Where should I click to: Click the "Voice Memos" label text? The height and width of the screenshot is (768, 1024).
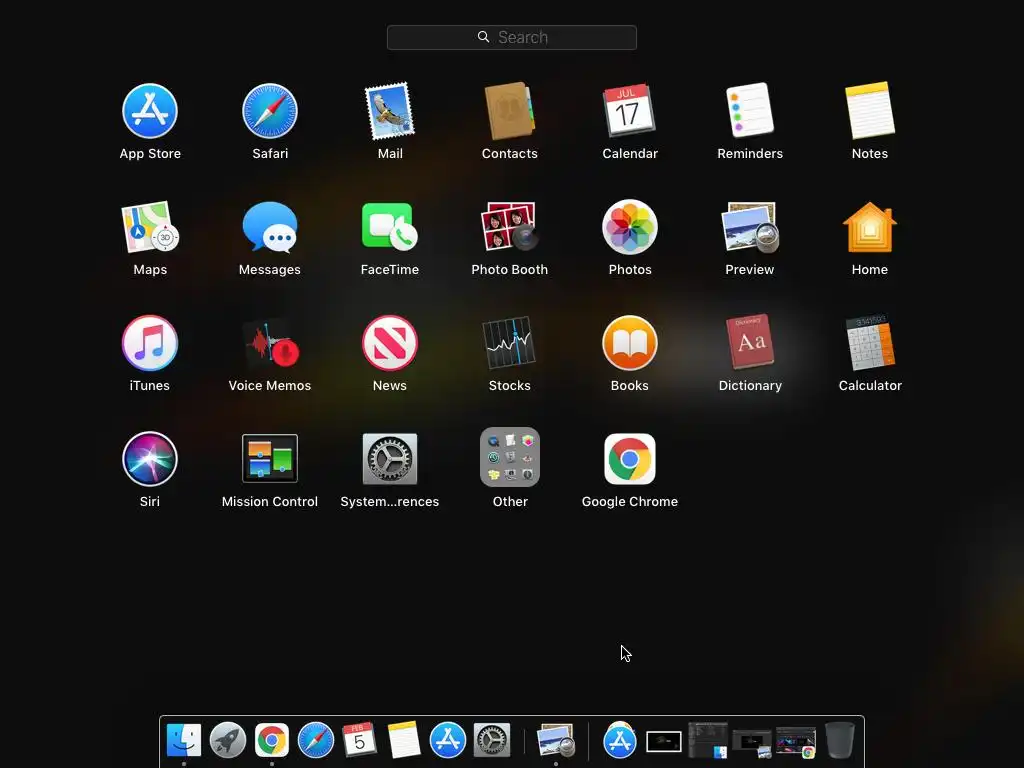tap(270, 385)
